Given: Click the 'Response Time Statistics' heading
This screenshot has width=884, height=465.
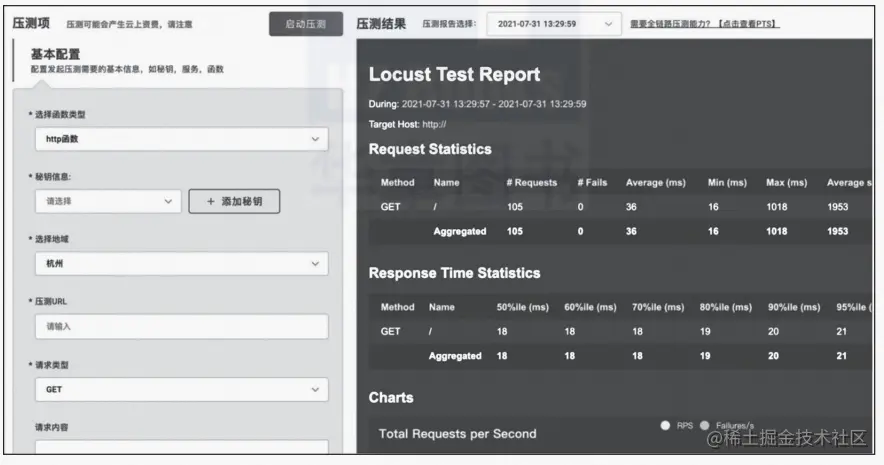Looking at the screenshot, I should point(454,273).
